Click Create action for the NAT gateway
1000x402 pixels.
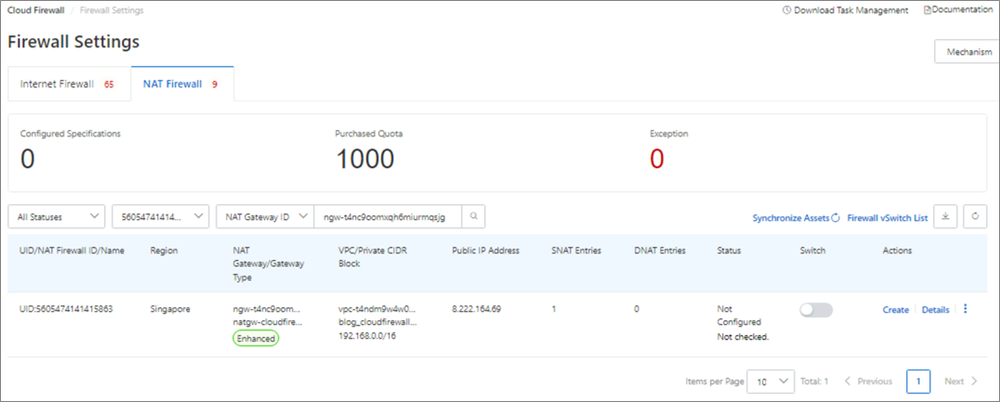[895, 309]
